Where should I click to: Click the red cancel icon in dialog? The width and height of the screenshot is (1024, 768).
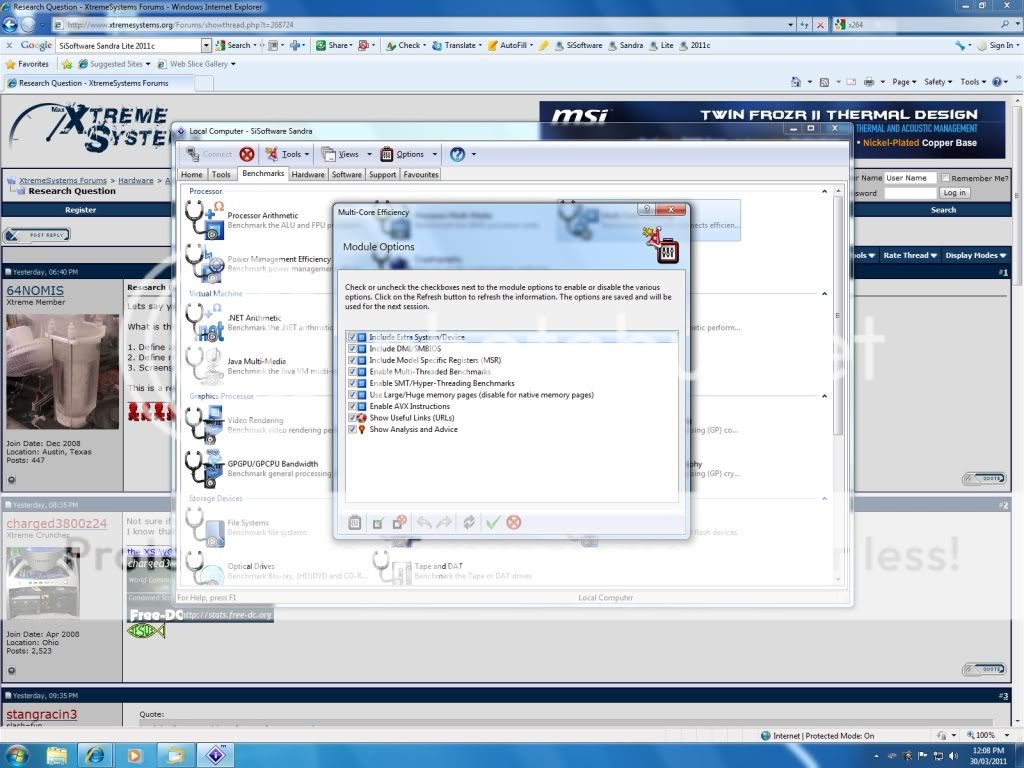(x=514, y=522)
